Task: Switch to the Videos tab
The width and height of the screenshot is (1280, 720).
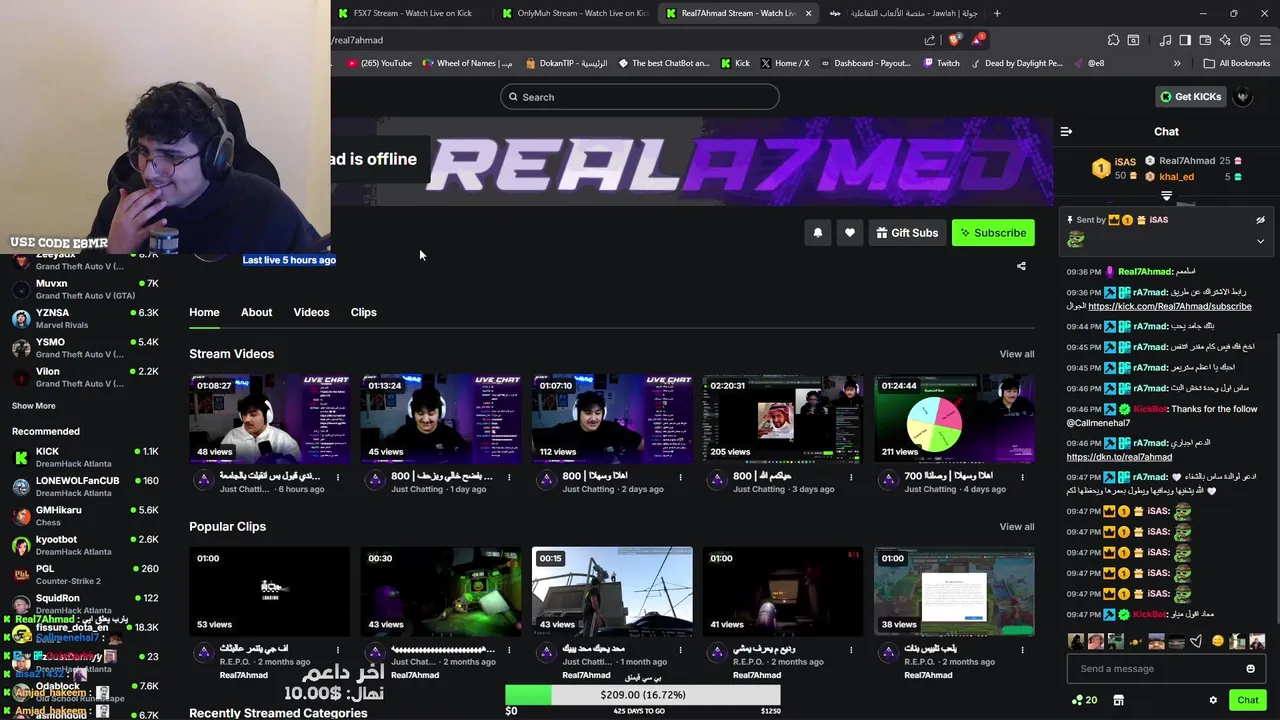Action: pyautogui.click(x=311, y=312)
